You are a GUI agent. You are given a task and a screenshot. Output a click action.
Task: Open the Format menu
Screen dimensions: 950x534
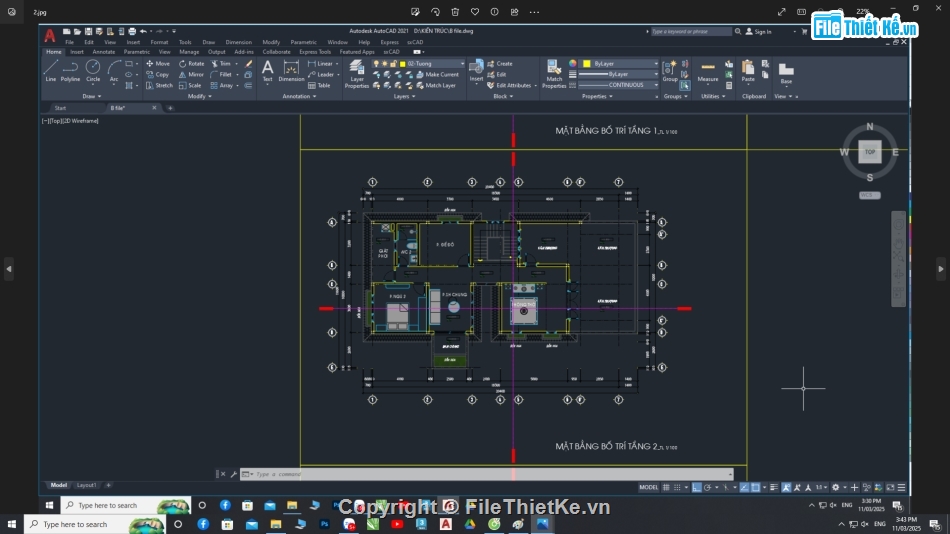(x=159, y=42)
